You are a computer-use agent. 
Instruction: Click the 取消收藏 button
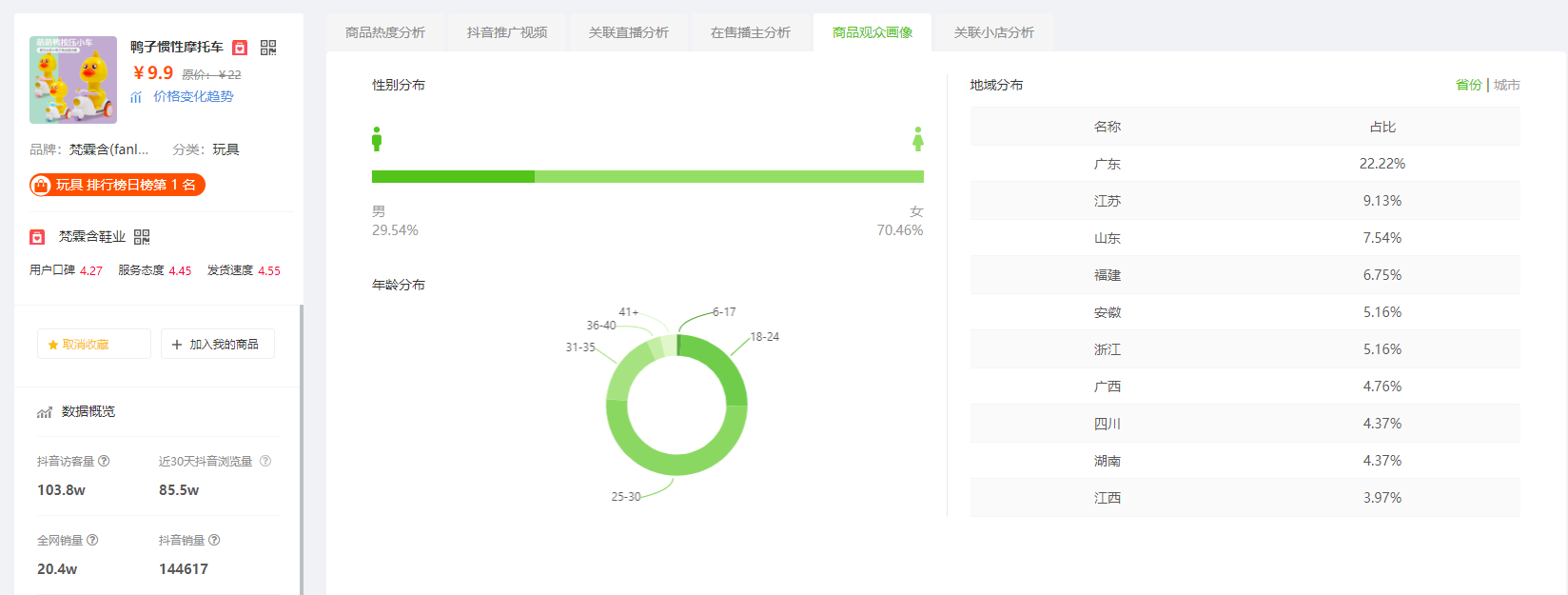point(94,344)
